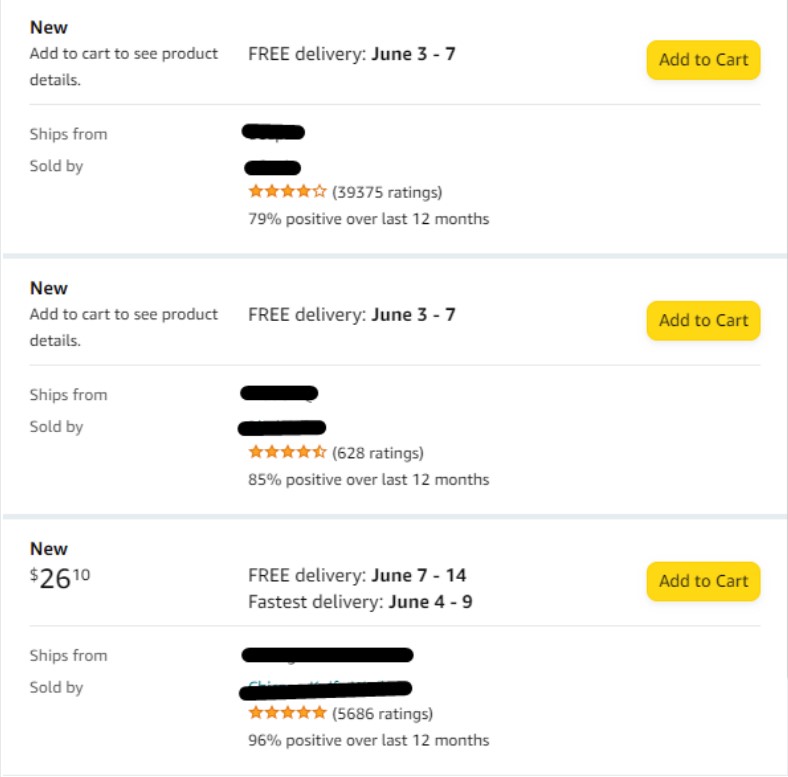Click the redacted seller link with 96% positive
This screenshot has height=777, width=788.
(x=326, y=689)
